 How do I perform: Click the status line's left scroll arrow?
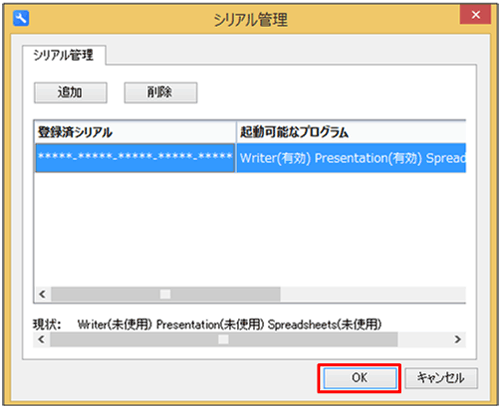click(x=42, y=339)
